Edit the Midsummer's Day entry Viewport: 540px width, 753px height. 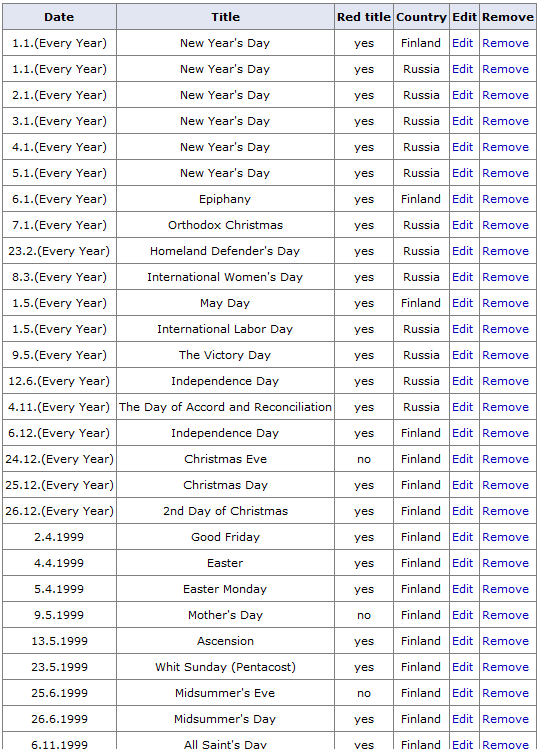tap(462, 719)
